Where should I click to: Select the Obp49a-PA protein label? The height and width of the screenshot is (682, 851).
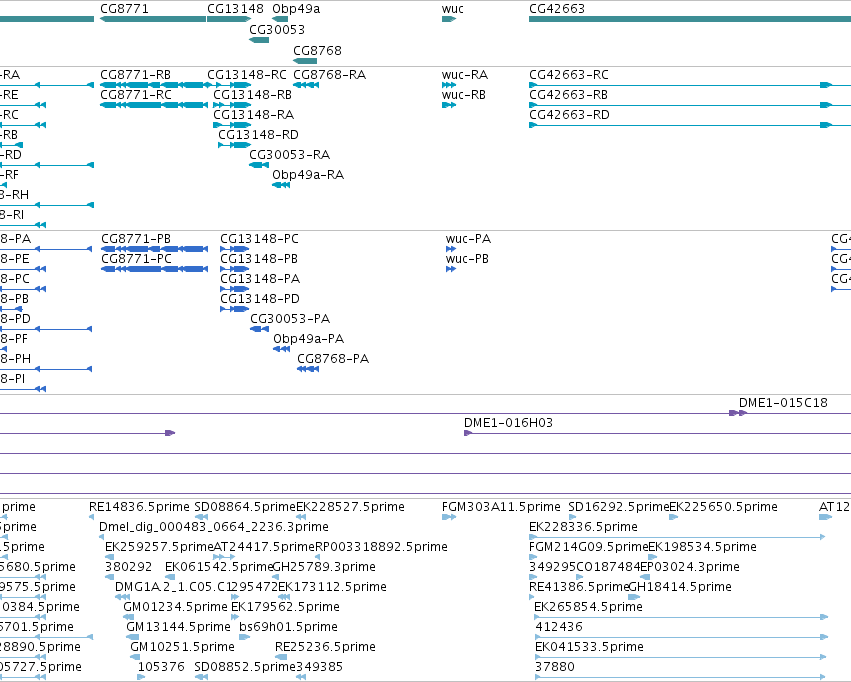click(309, 339)
